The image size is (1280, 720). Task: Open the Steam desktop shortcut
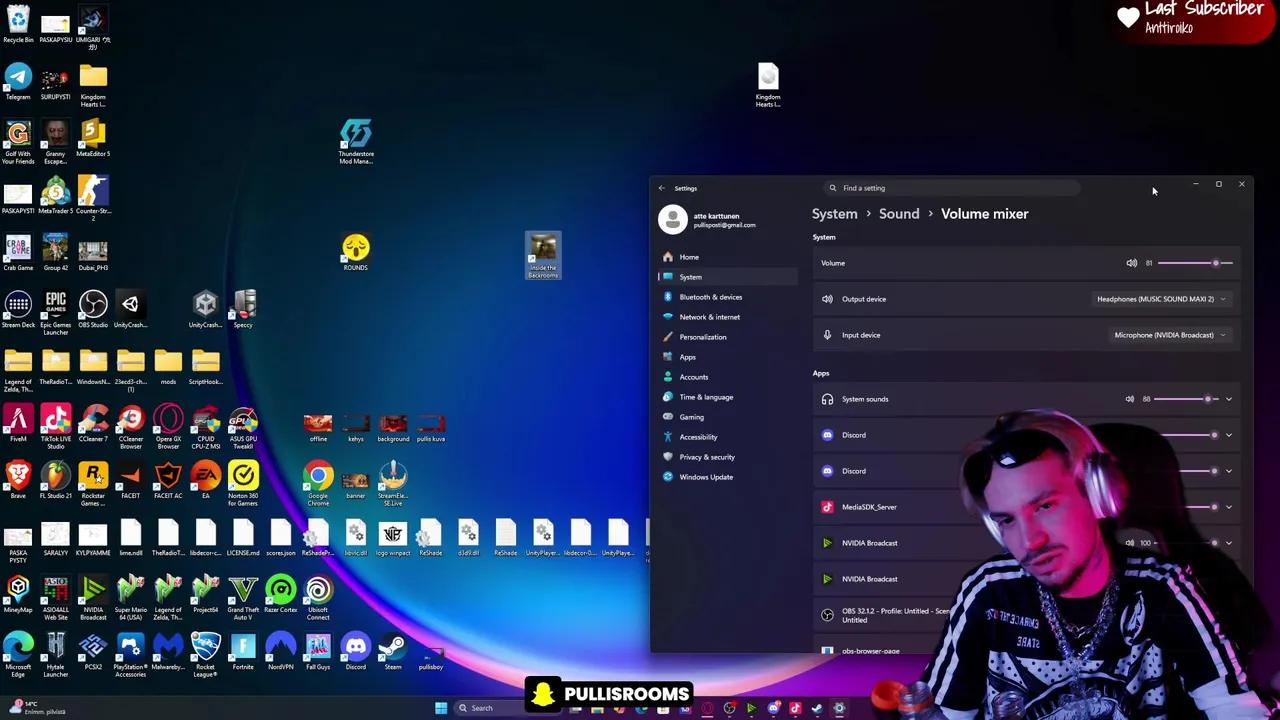(x=393, y=652)
